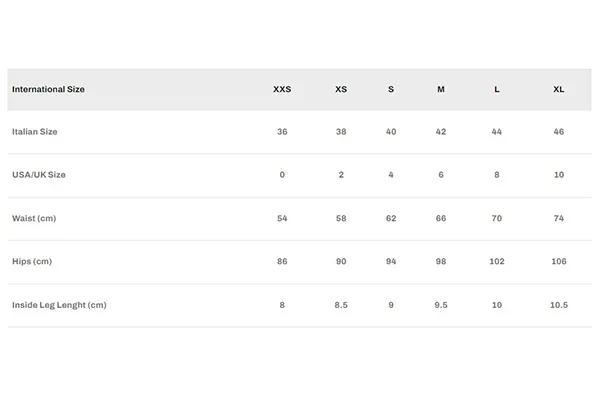This screenshot has width=600, height=400.
Task: Click the L size column header
Action: [x=497, y=89]
